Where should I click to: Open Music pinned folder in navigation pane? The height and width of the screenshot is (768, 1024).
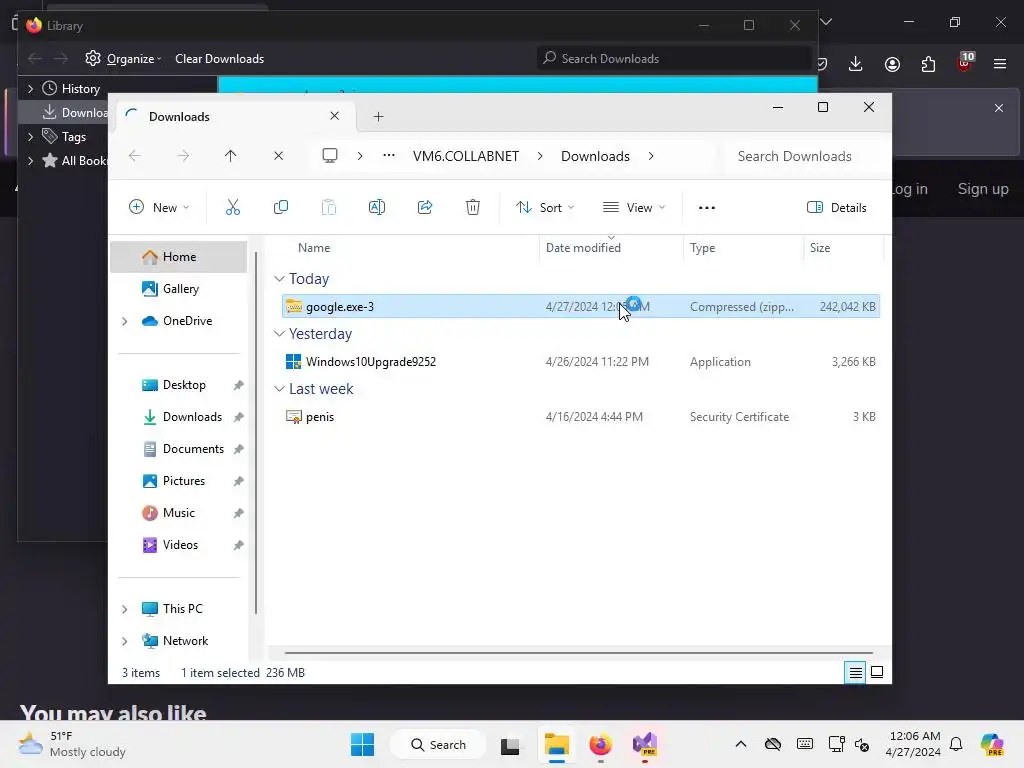(x=179, y=513)
